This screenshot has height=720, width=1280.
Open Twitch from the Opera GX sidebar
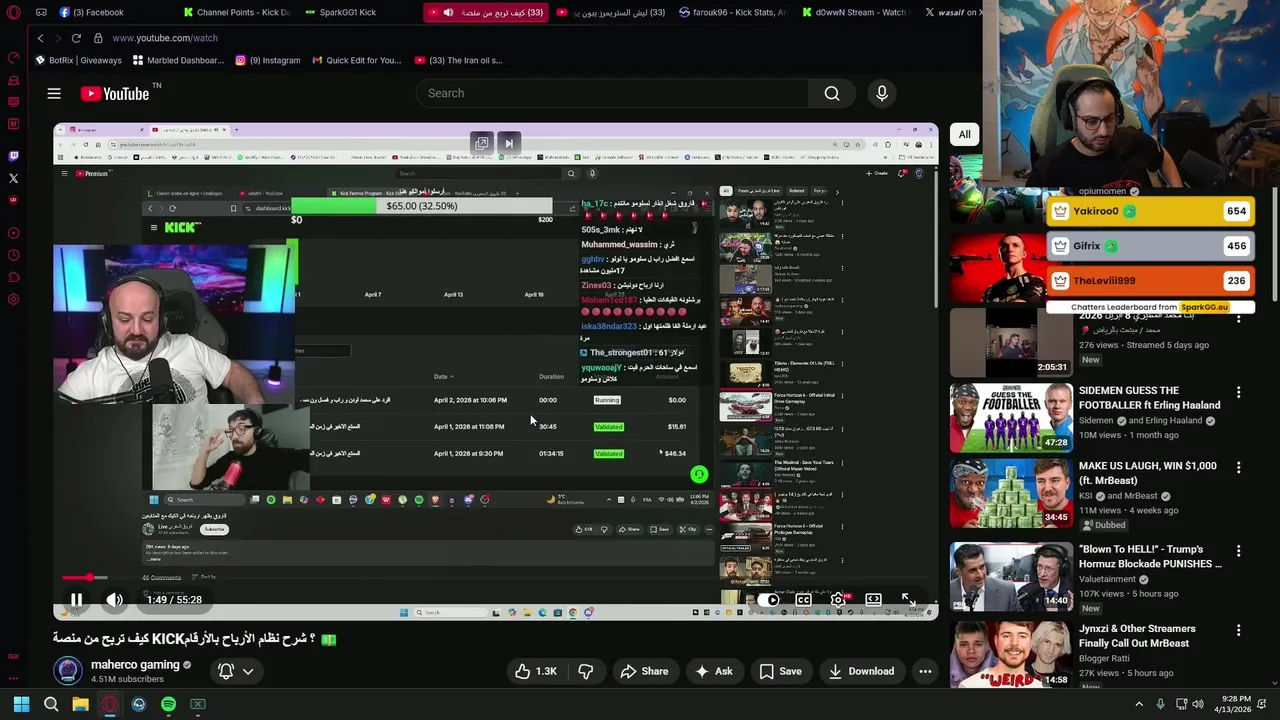point(13,156)
